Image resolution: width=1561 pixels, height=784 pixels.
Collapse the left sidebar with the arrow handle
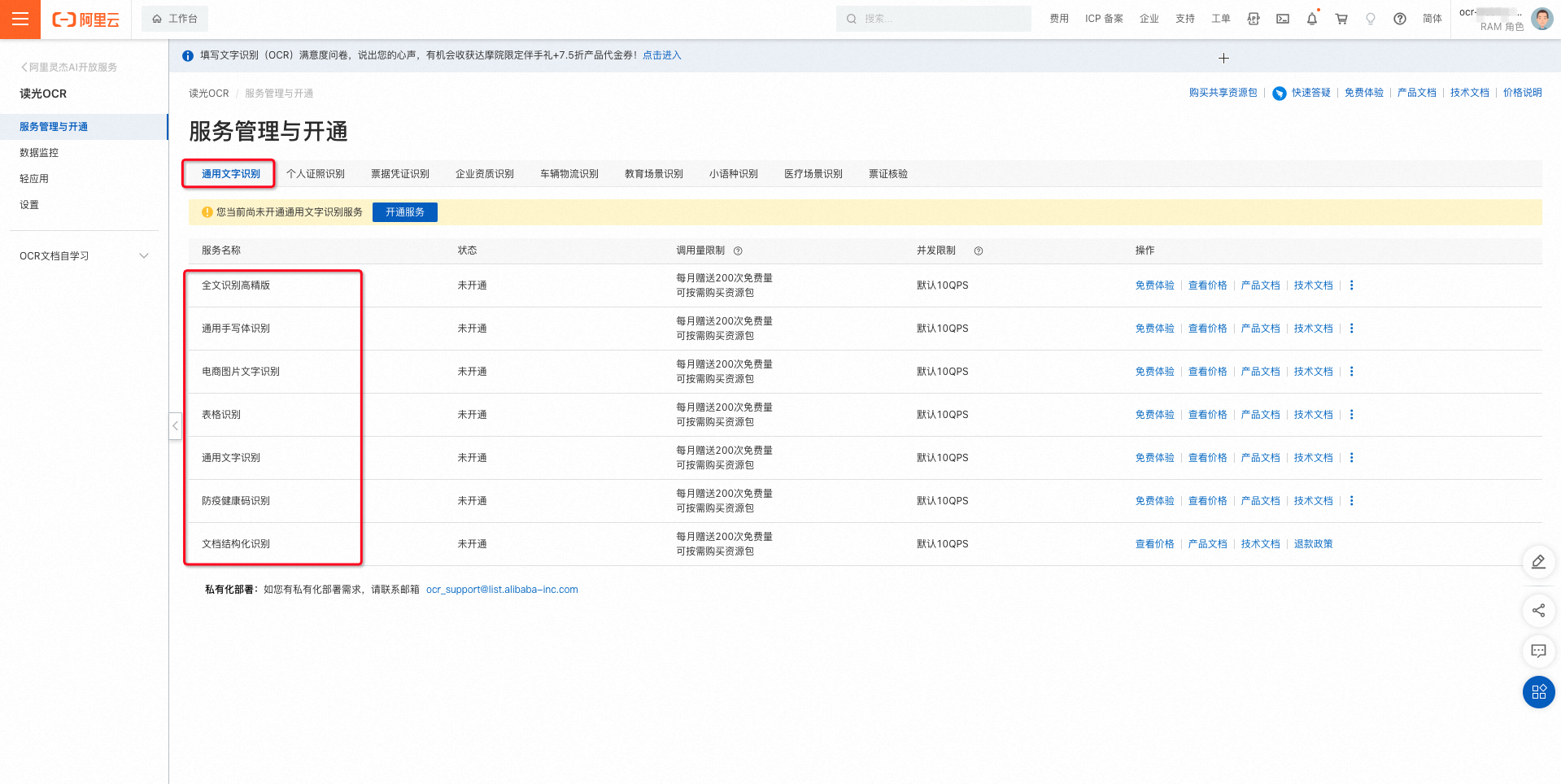tap(175, 426)
